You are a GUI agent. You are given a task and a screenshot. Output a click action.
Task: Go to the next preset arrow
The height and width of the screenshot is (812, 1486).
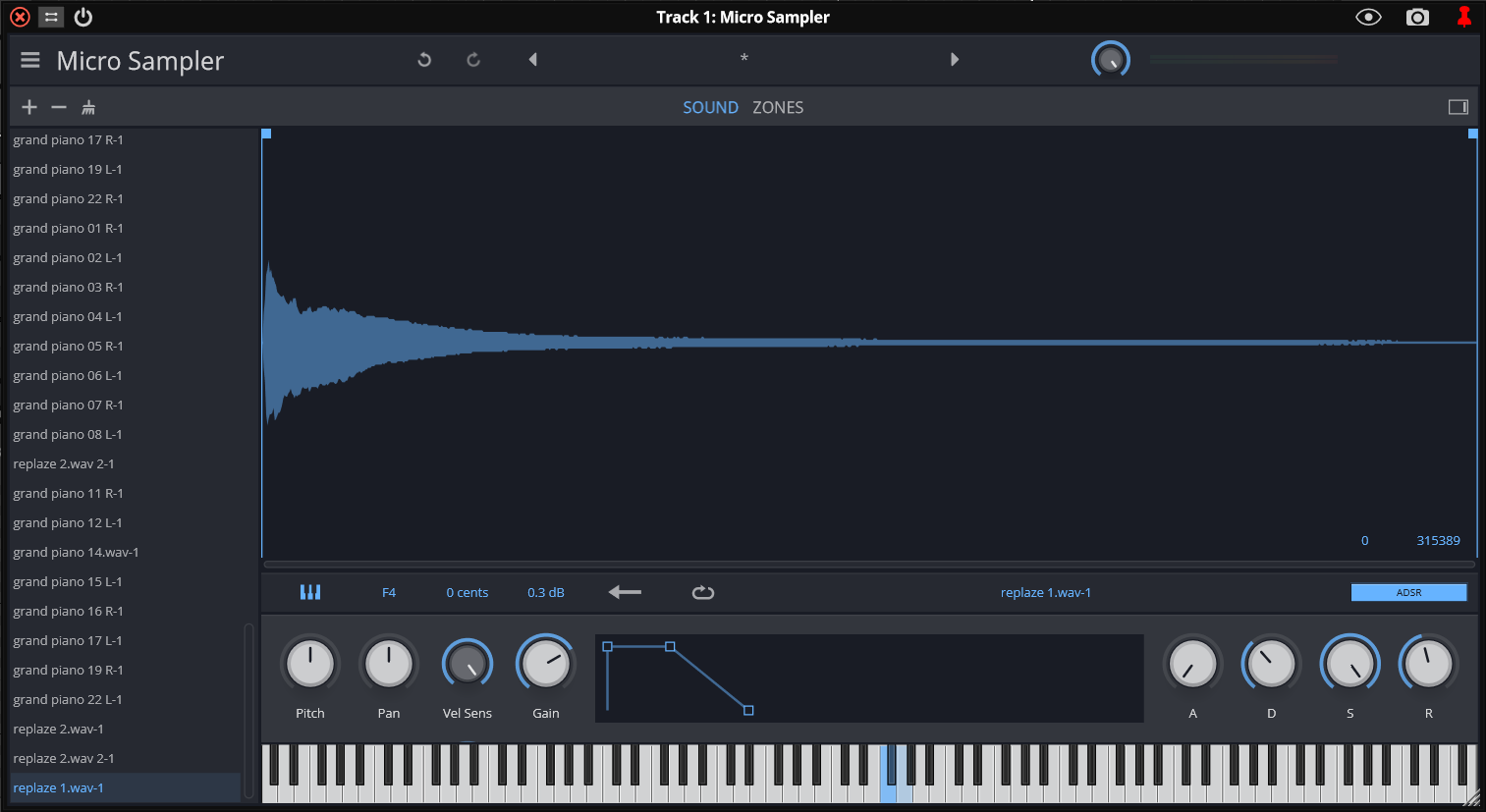(954, 60)
